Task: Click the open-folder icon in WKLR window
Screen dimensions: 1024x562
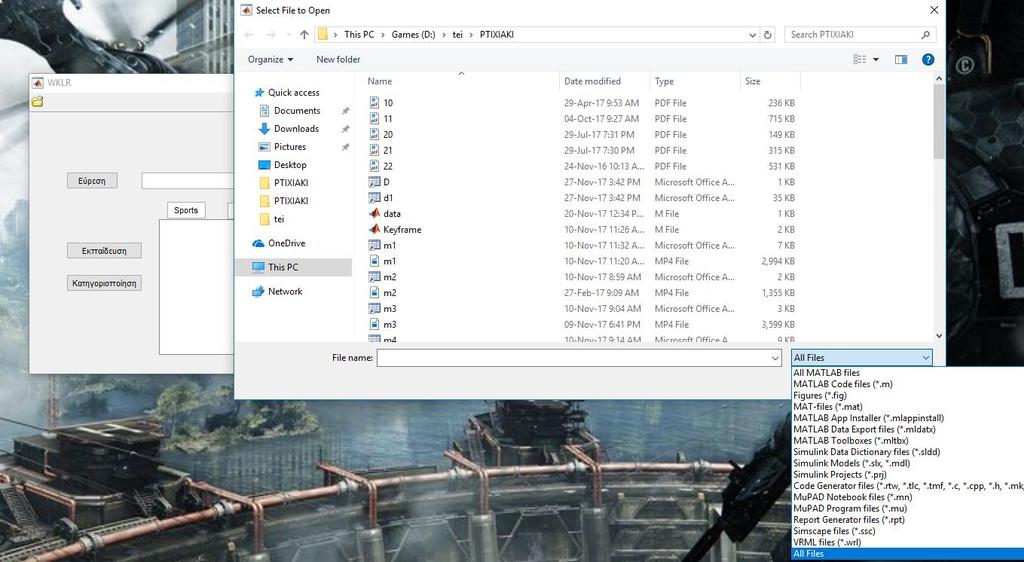Action: point(37,102)
